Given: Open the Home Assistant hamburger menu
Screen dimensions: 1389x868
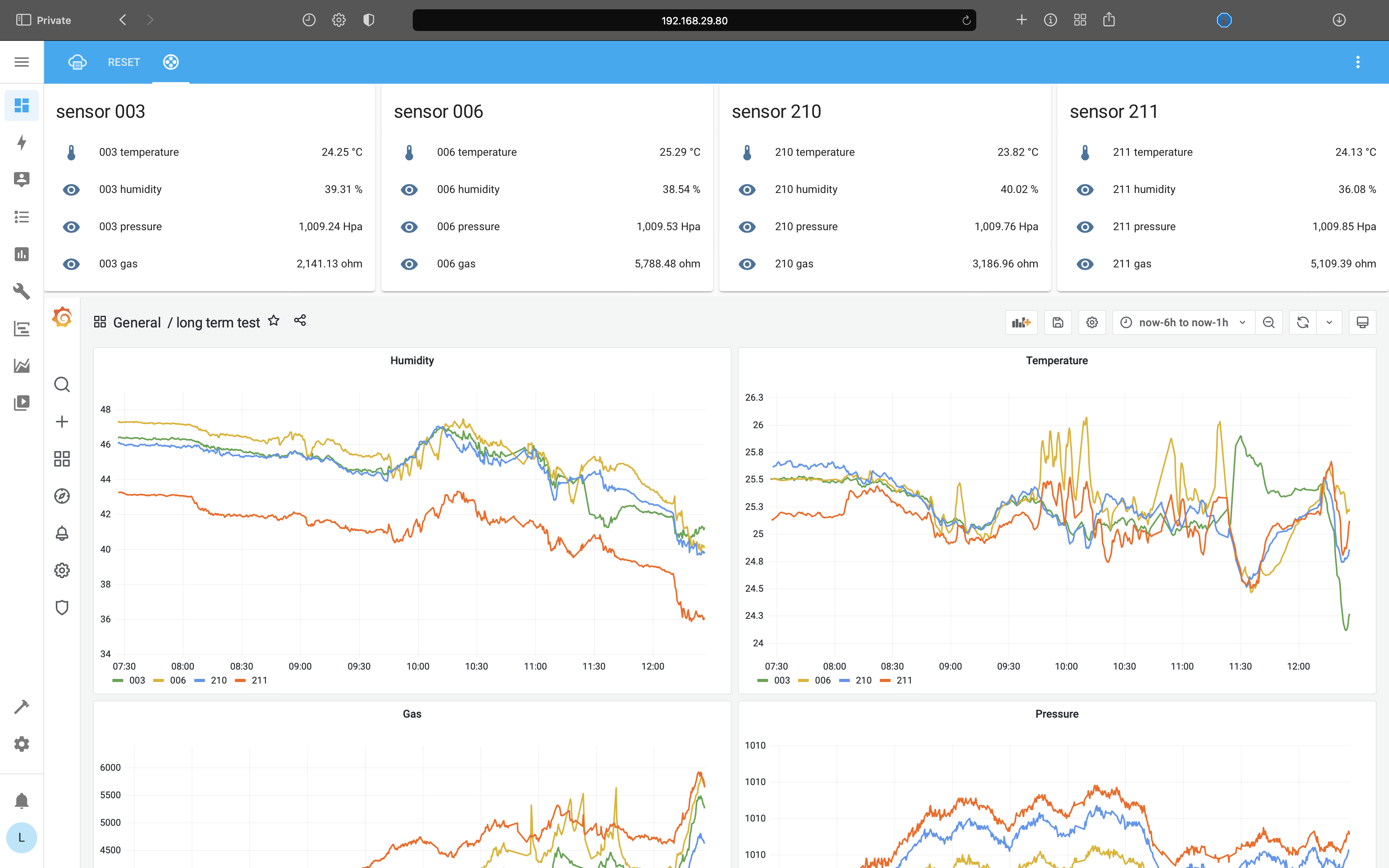Looking at the screenshot, I should click(22, 62).
